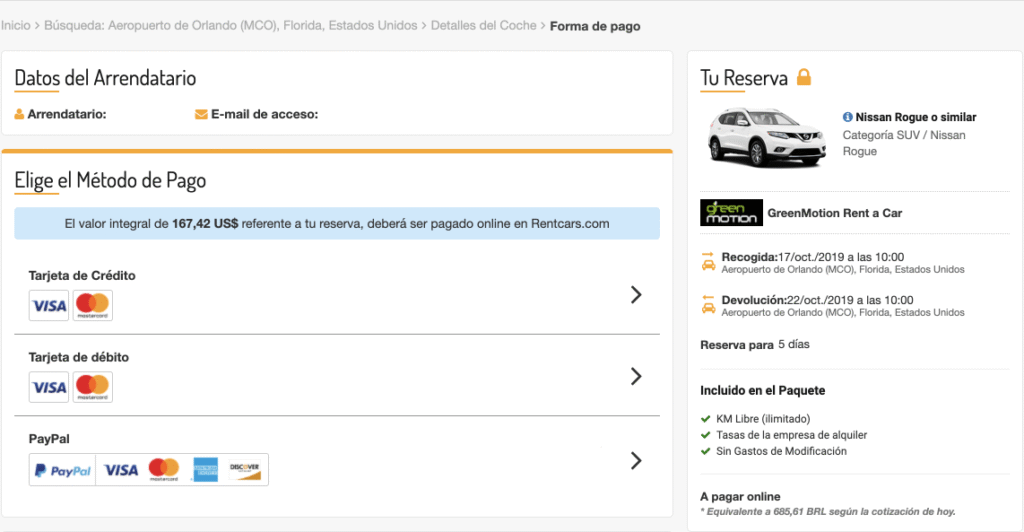1024x532 pixels.
Task: Click the KM Libre (ilimitado) checkmark item
Action: 756,418
